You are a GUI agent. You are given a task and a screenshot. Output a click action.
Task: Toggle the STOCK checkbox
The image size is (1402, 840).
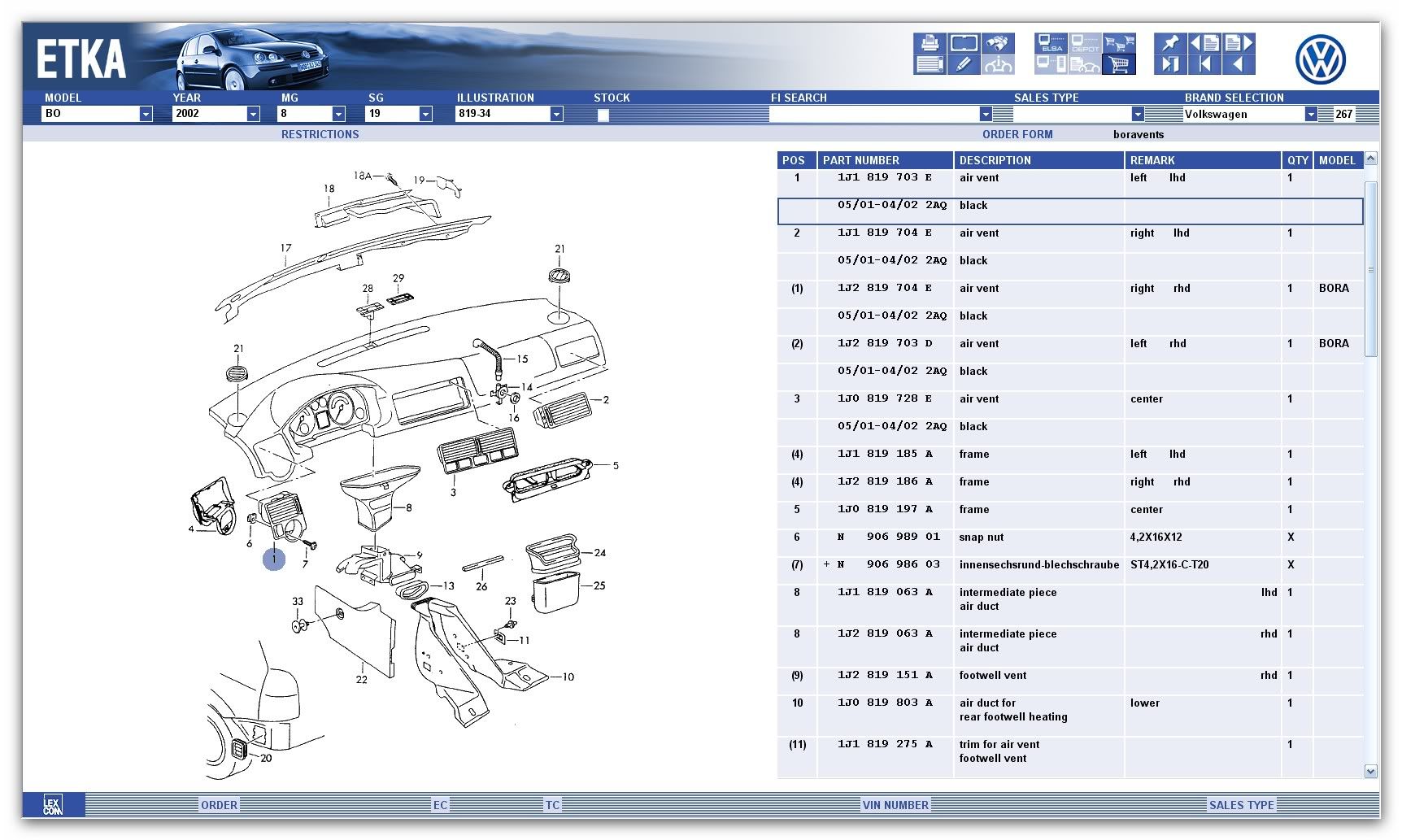(x=603, y=115)
